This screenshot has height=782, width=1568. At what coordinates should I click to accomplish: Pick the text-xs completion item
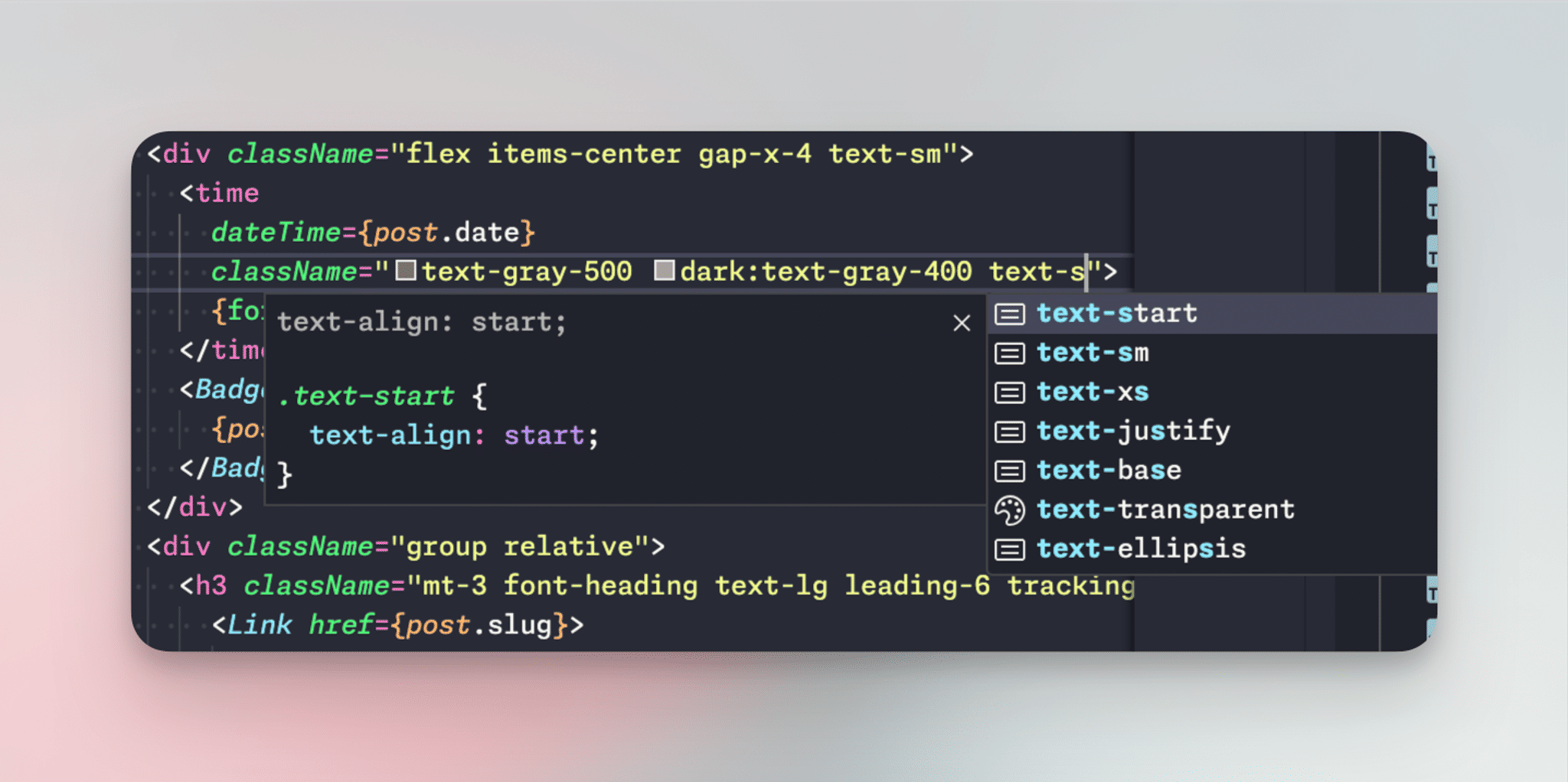[x=1212, y=392]
